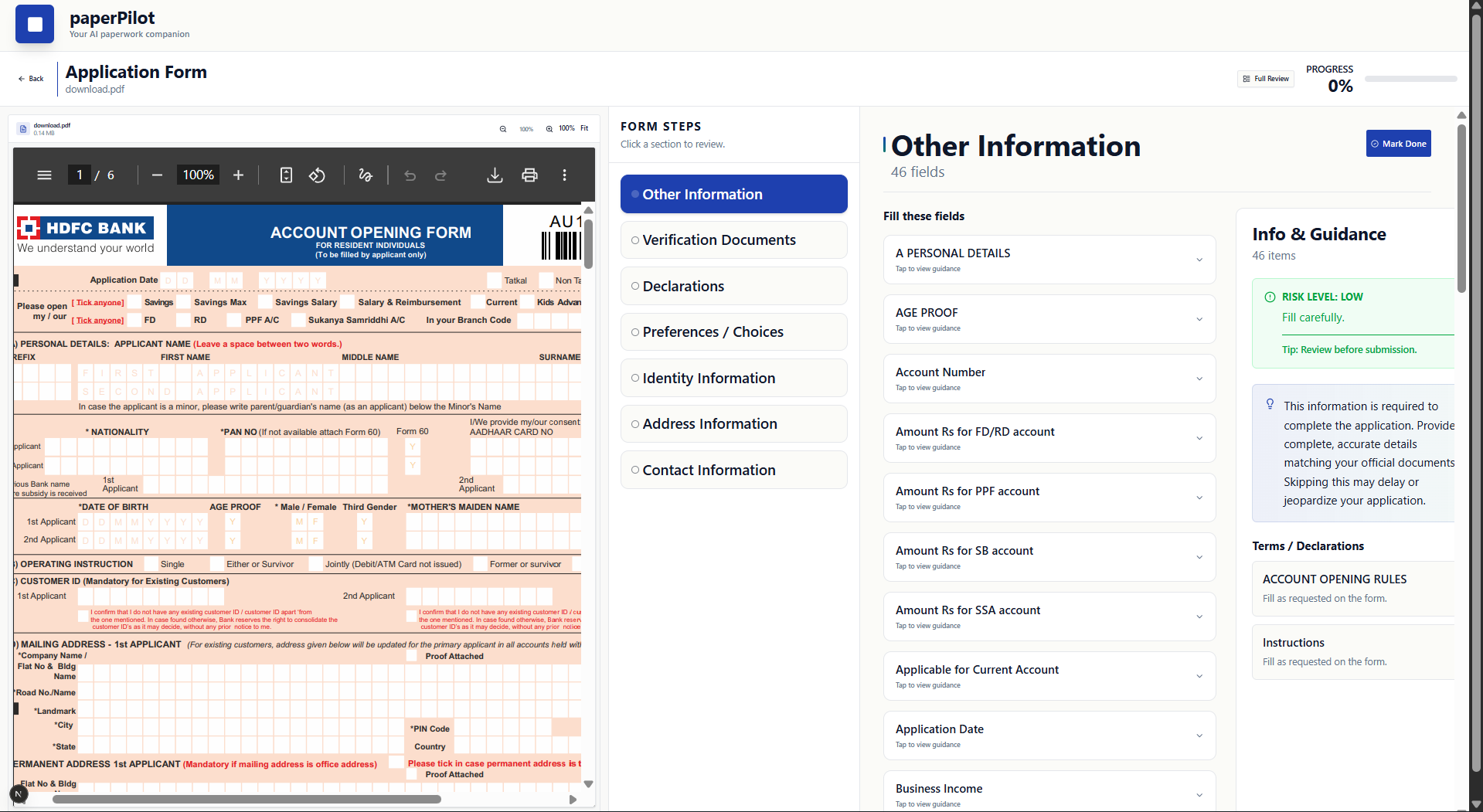The image size is (1483, 812).
Task: Tick the RD checkbox
Action: 184,320
